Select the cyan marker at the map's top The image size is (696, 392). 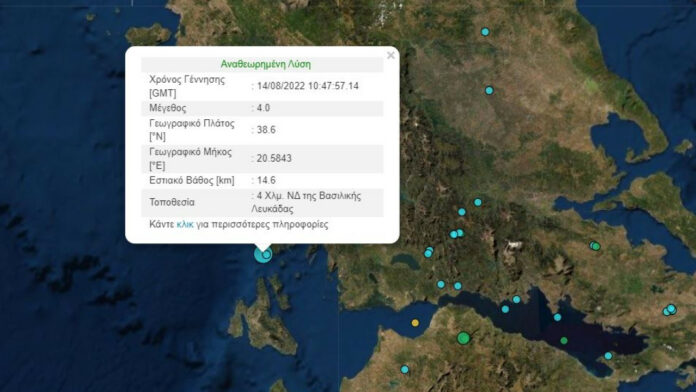pyautogui.click(x=485, y=32)
